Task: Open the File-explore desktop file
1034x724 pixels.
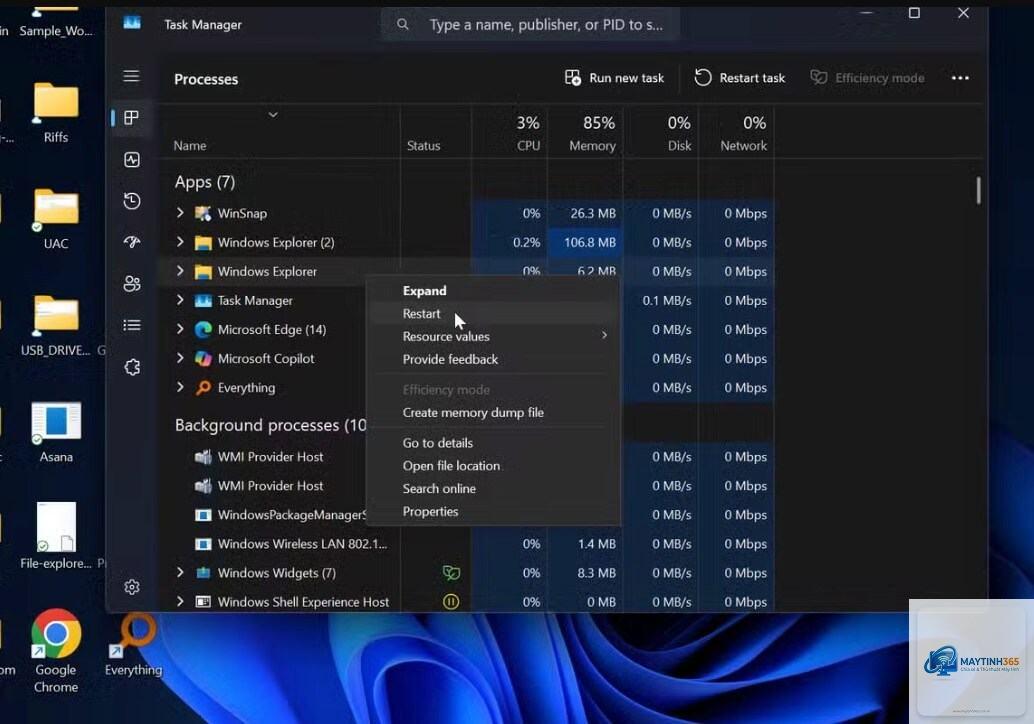Action: click(56, 535)
